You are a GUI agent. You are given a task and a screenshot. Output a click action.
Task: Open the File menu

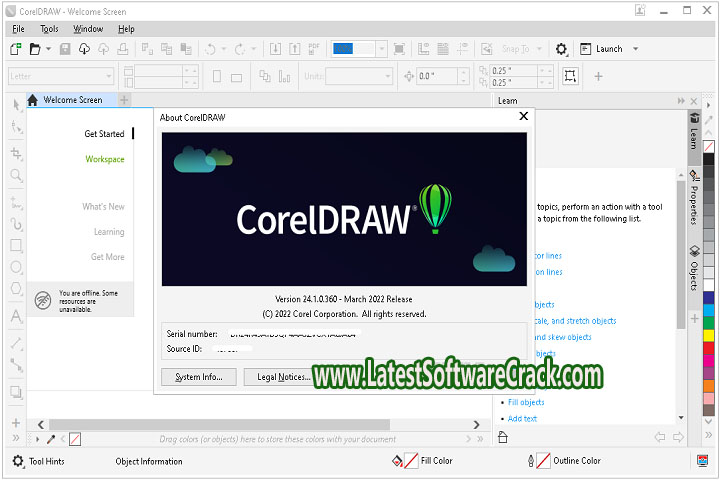(18, 29)
